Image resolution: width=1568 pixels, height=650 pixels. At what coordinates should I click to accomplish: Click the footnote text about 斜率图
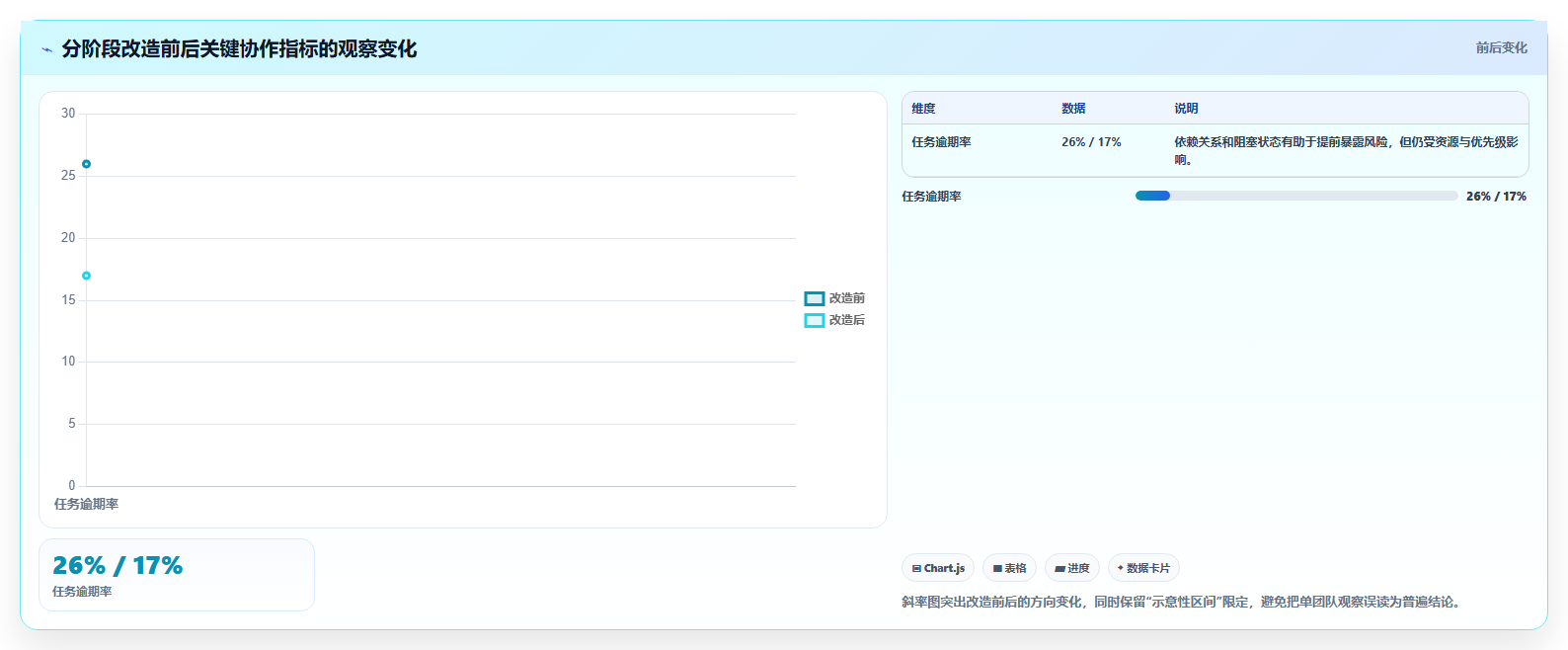coord(1181,602)
